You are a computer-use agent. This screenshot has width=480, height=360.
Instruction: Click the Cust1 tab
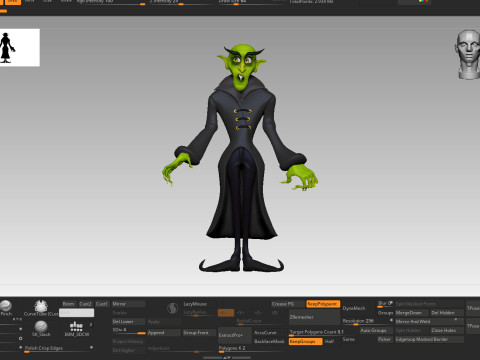tap(102, 304)
